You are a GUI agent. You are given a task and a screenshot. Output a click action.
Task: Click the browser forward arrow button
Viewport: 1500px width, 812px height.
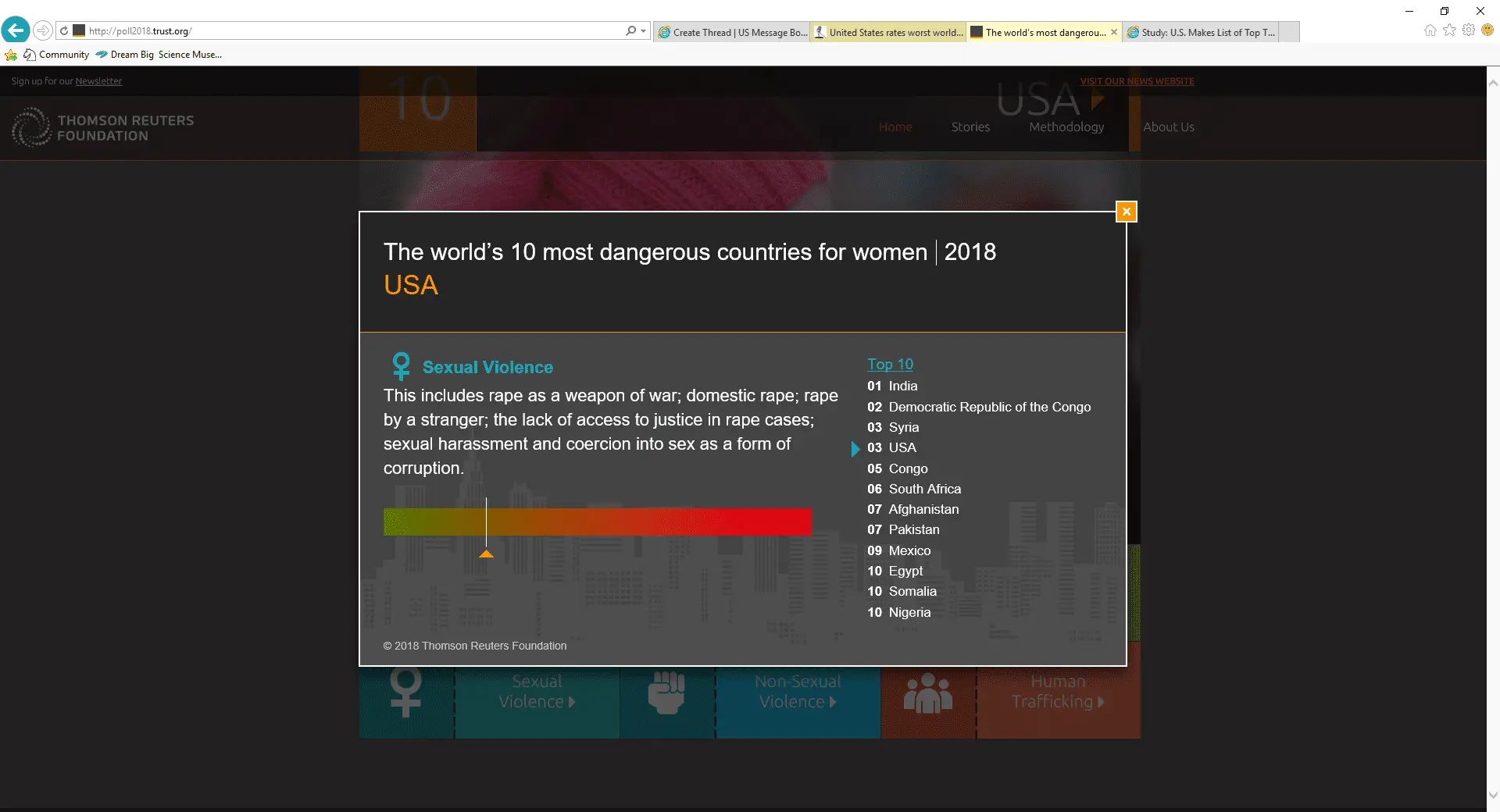43,30
